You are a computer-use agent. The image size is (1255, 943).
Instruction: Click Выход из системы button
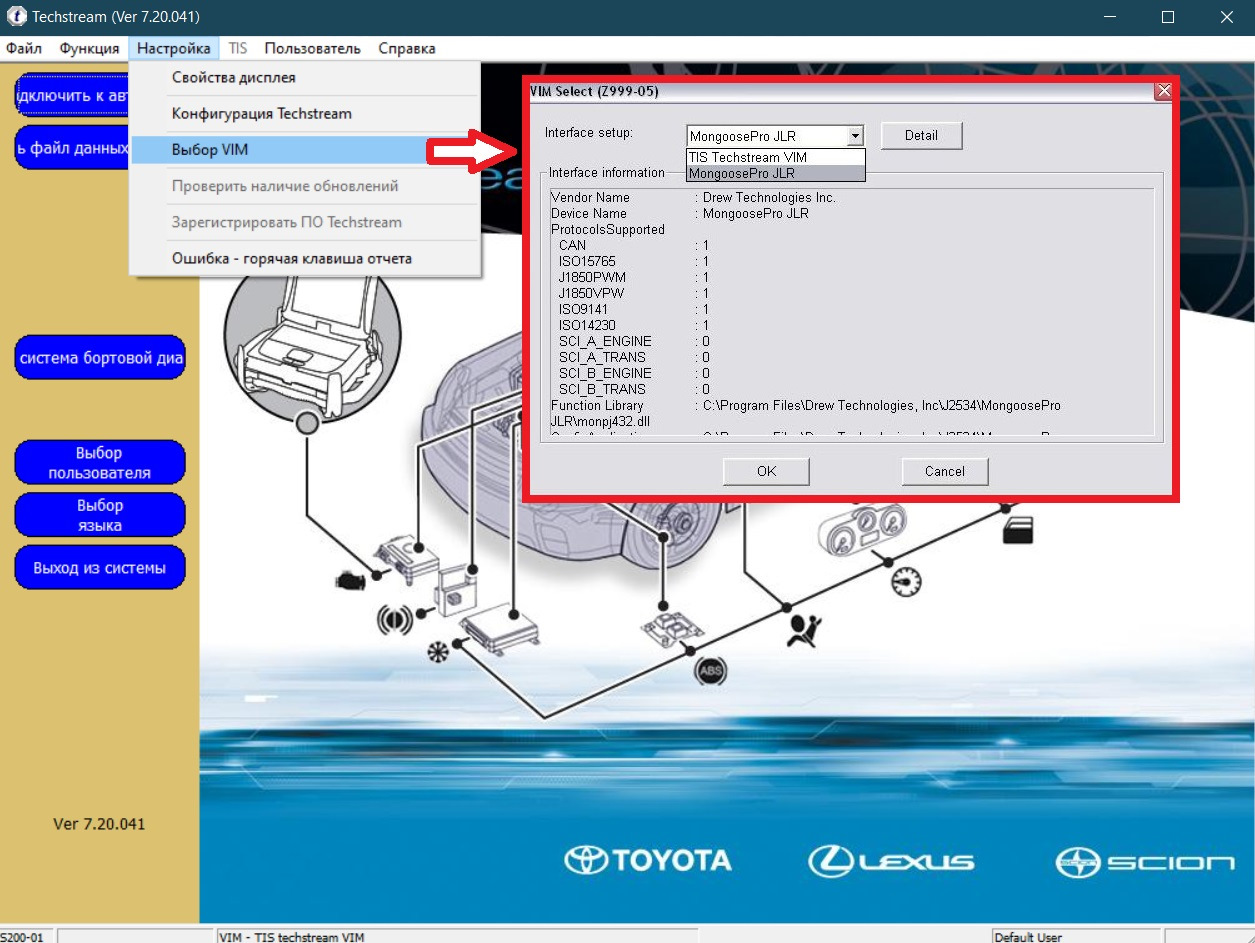pyautogui.click(x=100, y=568)
